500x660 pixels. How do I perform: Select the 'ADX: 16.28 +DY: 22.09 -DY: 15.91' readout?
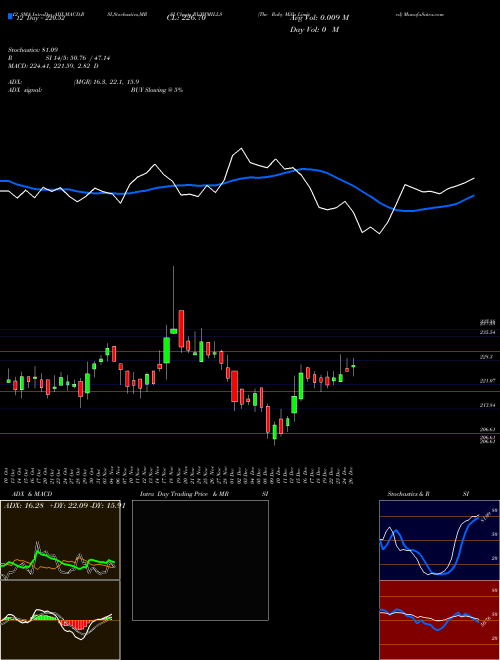[x=64, y=505]
